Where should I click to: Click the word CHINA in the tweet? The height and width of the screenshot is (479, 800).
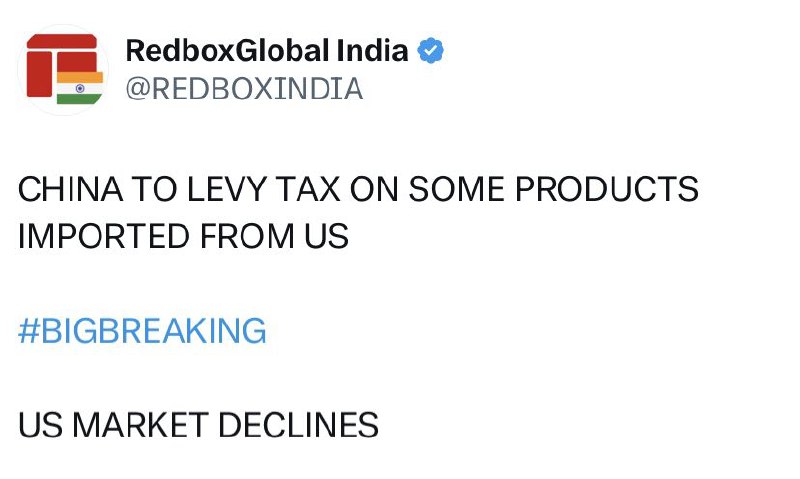coord(70,189)
